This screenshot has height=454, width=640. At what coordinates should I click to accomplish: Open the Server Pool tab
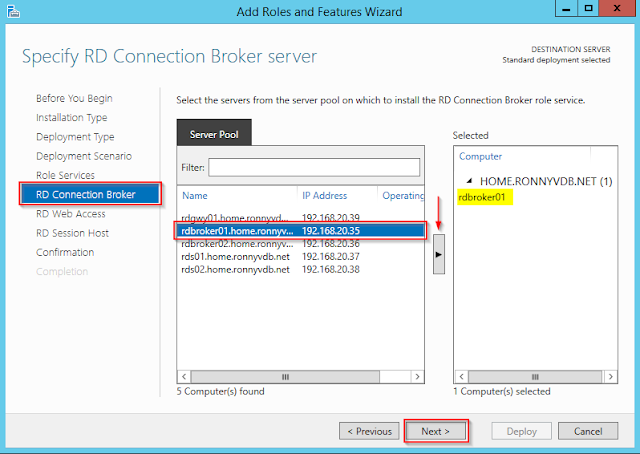[214, 133]
